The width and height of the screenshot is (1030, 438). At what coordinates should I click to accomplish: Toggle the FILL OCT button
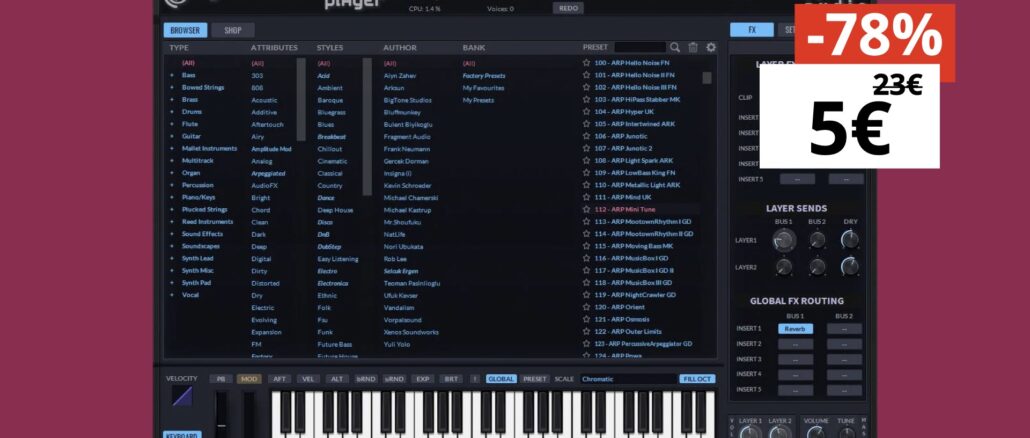click(698, 379)
